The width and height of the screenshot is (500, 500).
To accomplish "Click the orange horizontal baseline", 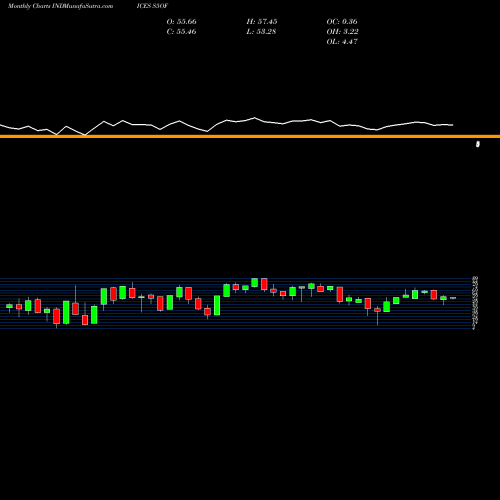I will [250, 136].
